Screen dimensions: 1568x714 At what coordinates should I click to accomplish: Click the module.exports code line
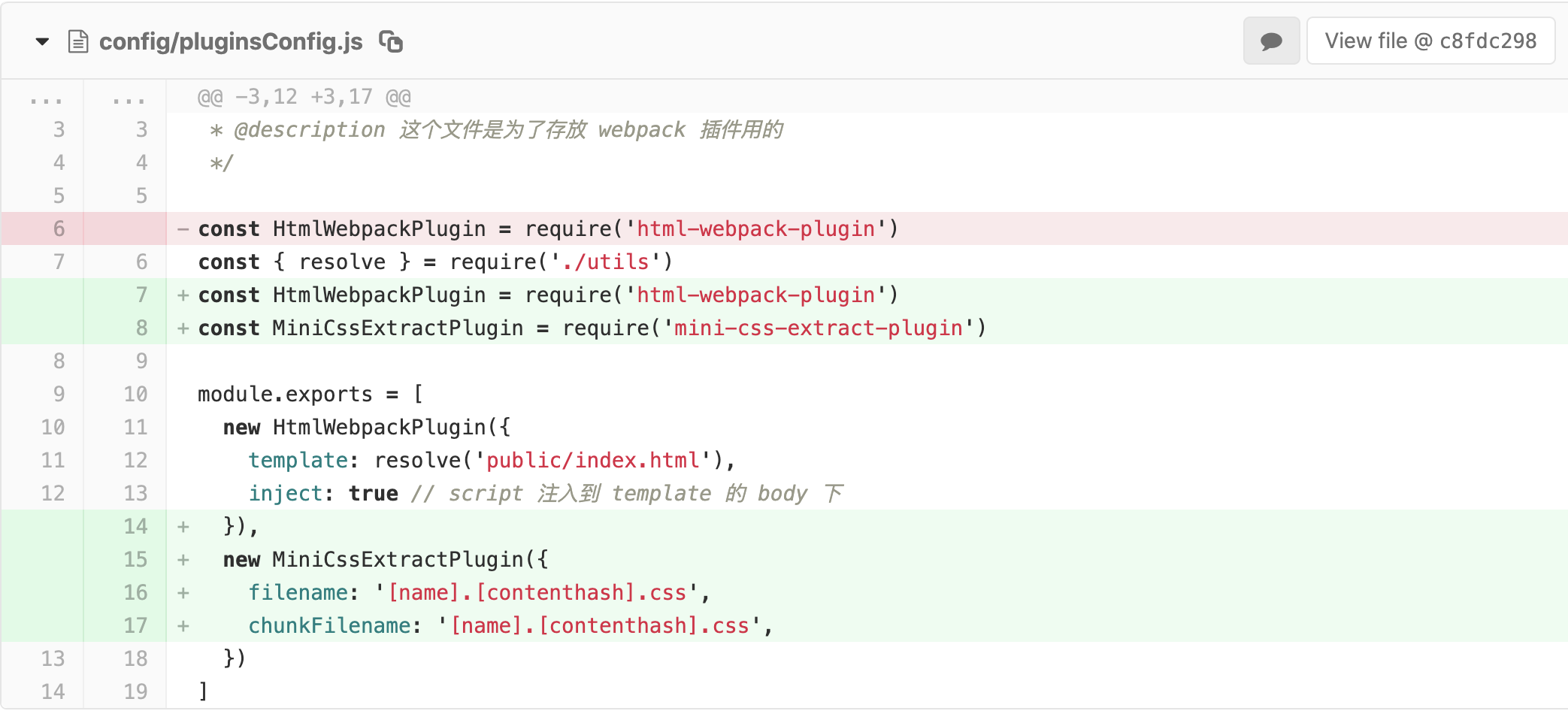310,394
